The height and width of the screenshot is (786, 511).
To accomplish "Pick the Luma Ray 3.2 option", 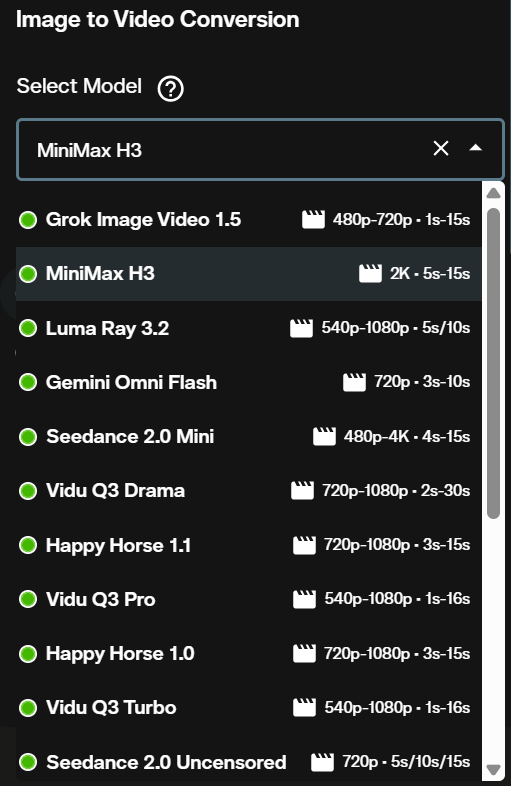I will [249, 328].
